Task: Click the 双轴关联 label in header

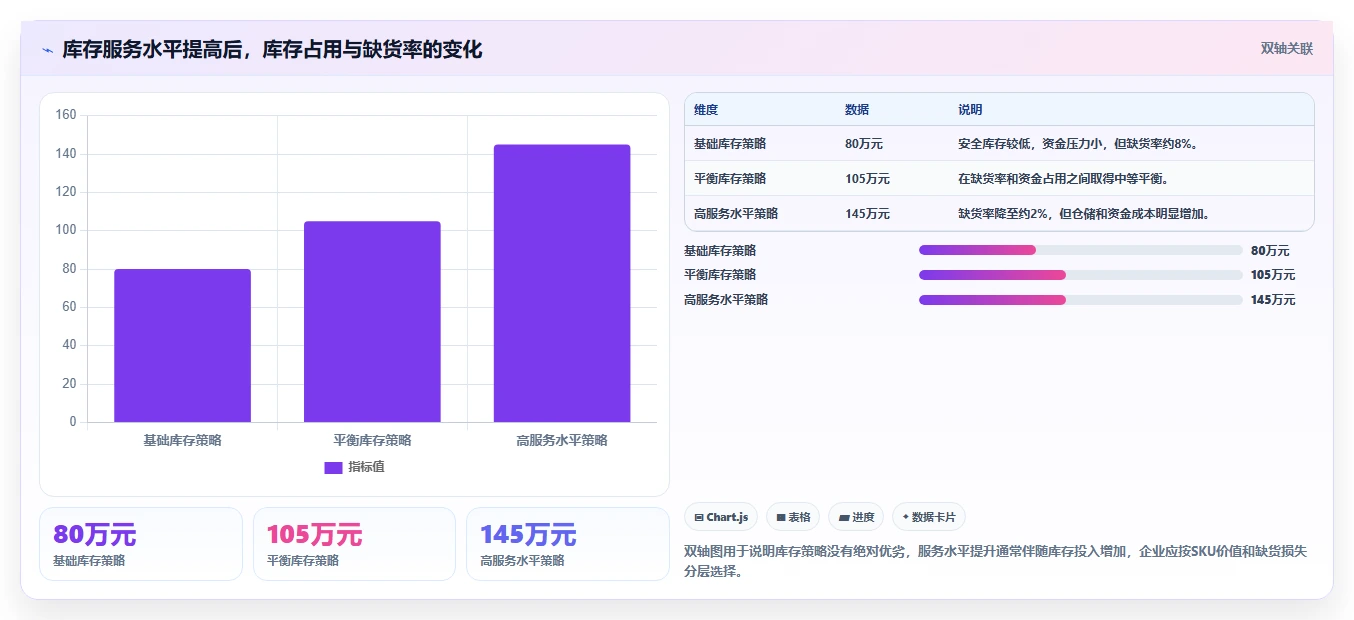Action: [1286, 48]
